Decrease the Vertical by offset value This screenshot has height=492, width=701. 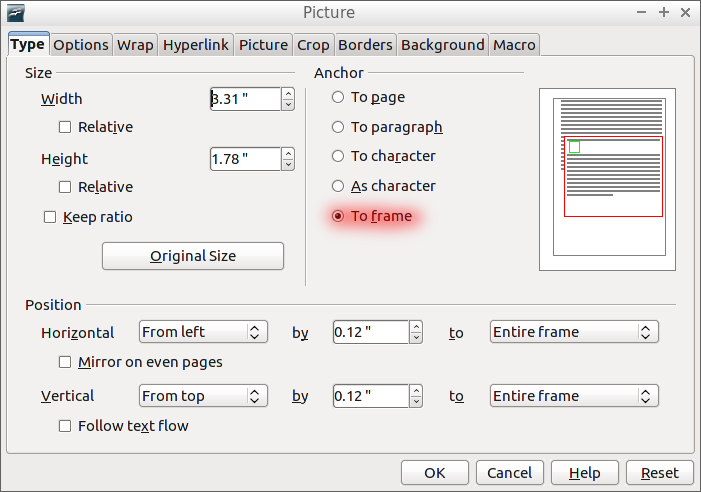(416, 401)
